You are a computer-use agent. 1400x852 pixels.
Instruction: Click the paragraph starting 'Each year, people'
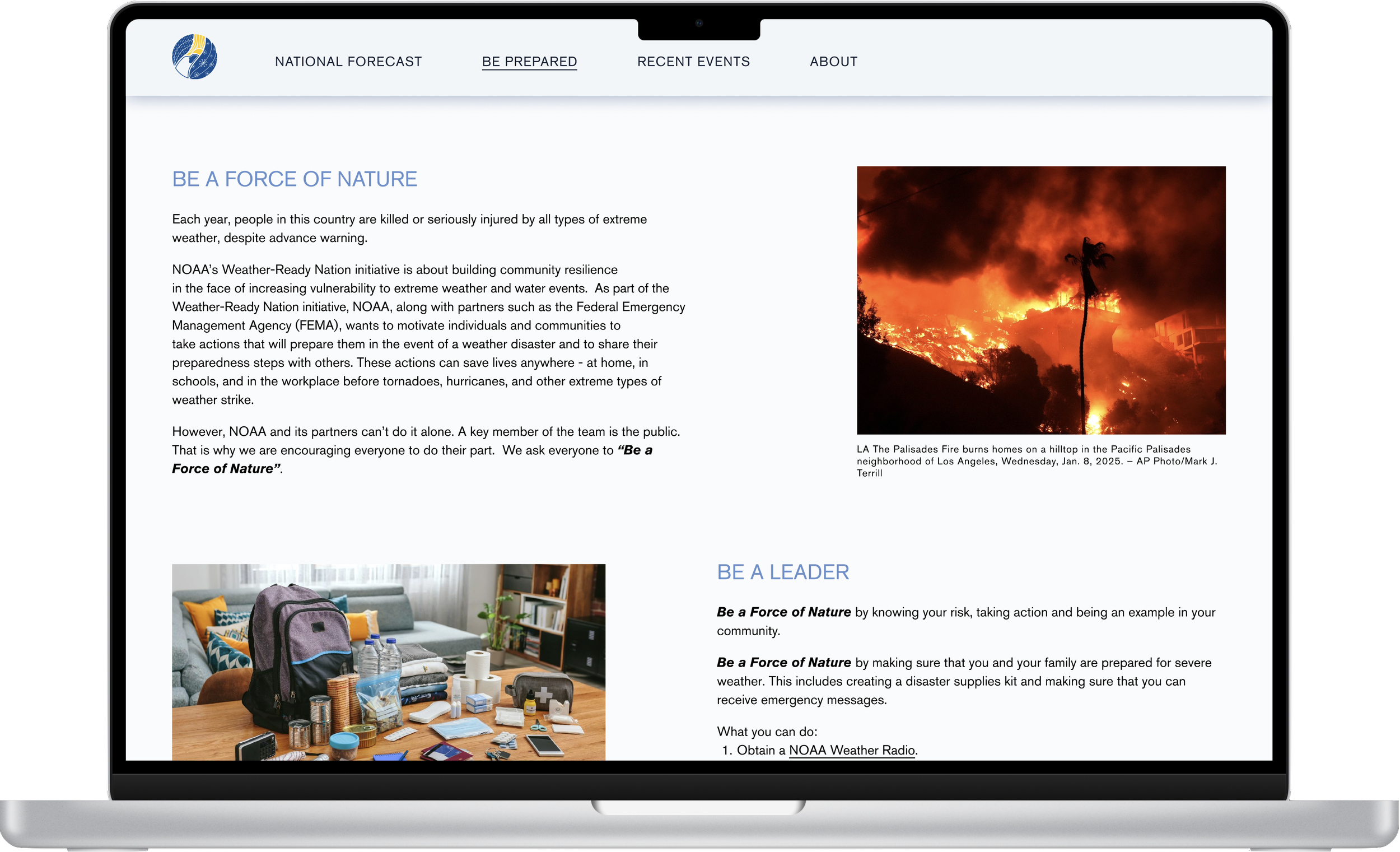tap(410, 229)
